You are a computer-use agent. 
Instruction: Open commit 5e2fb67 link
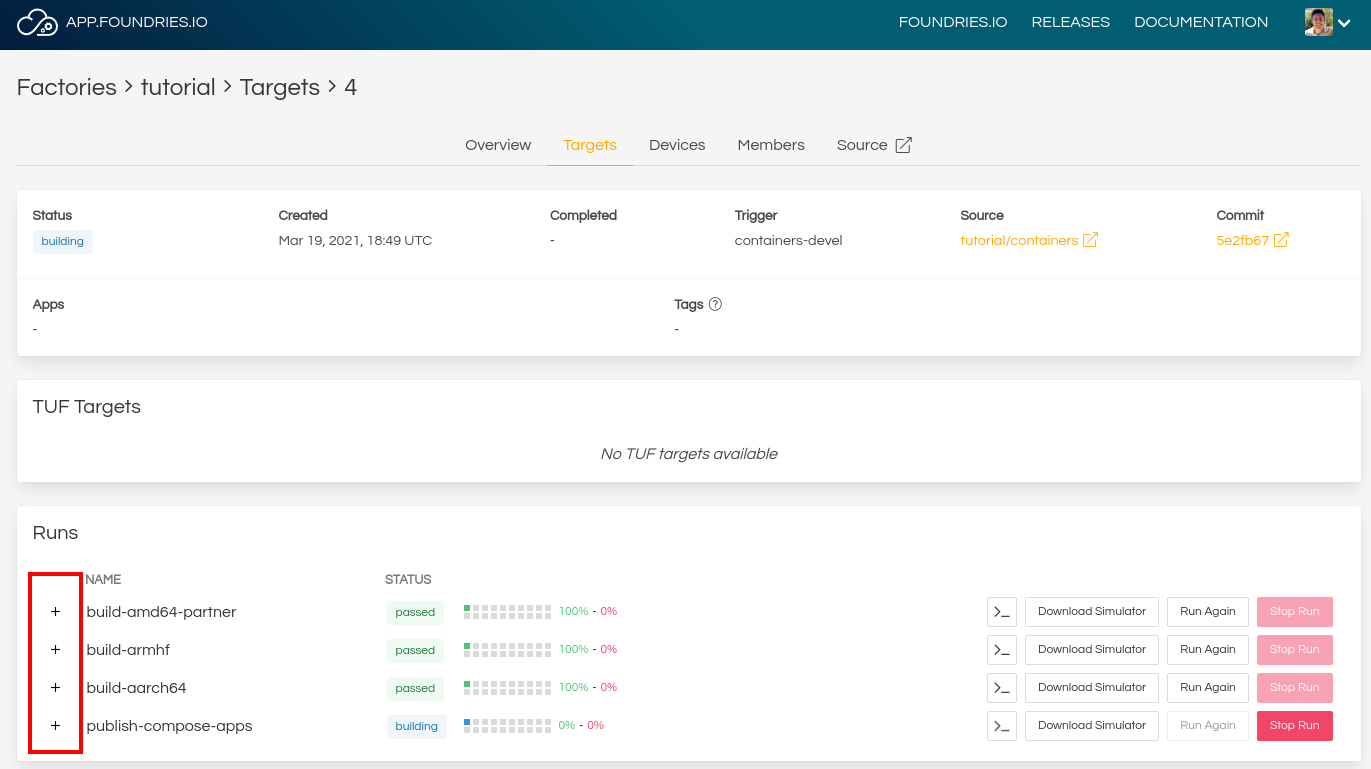1243,240
